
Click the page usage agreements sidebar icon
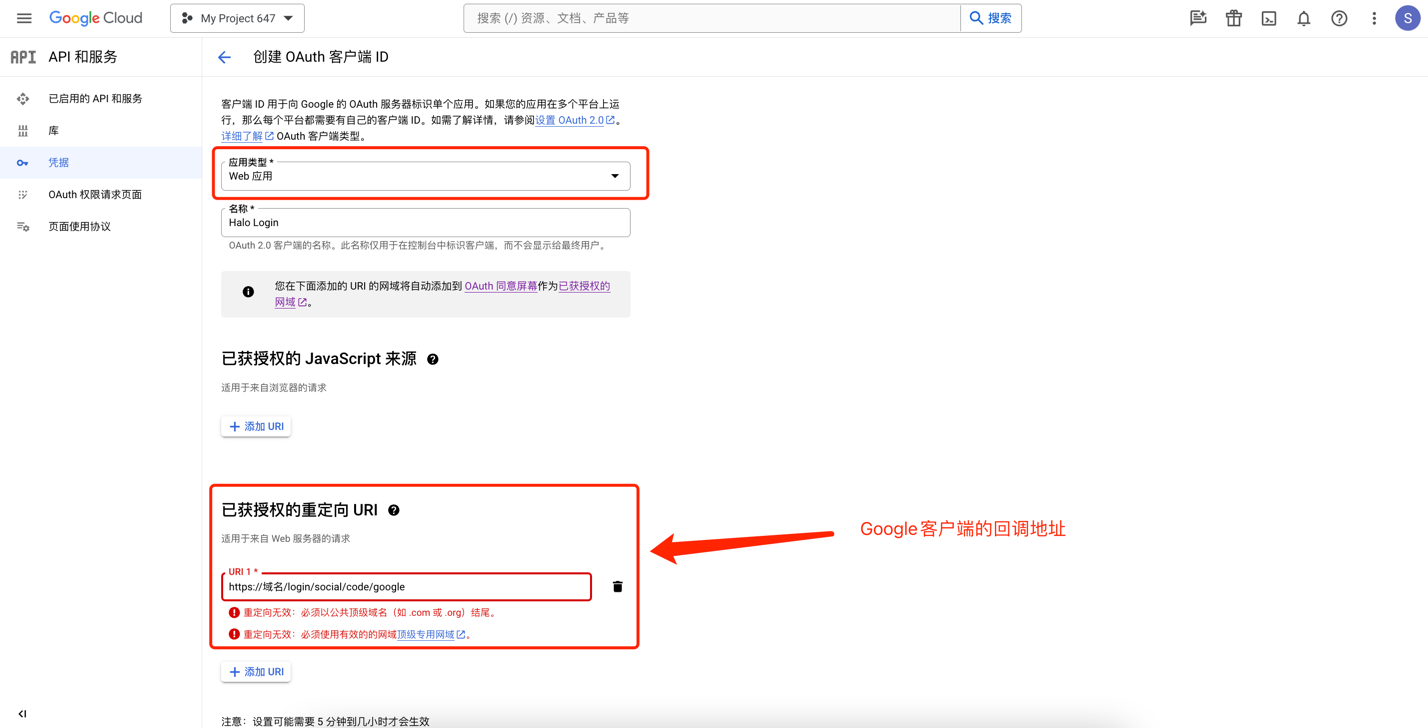coord(23,227)
